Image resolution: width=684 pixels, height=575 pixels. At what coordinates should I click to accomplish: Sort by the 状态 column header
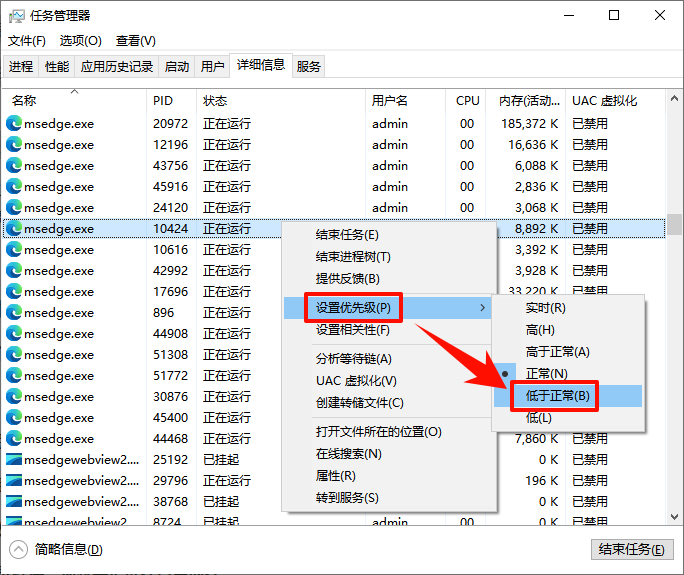[x=281, y=101]
